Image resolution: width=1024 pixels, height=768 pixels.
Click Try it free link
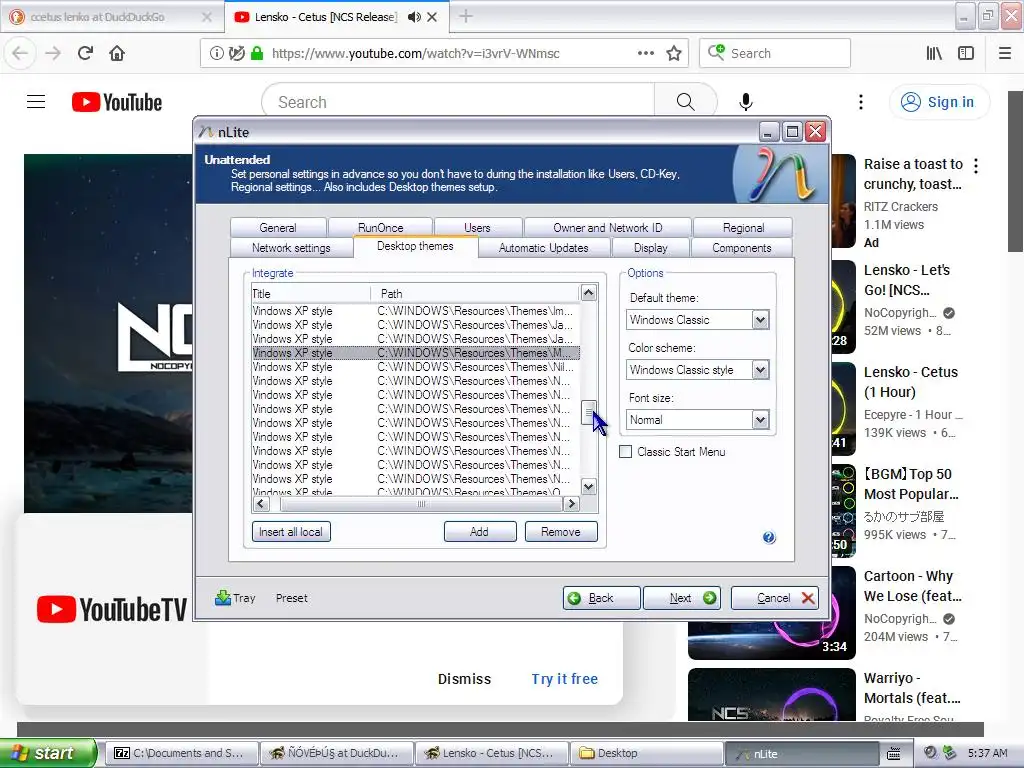tap(564, 679)
